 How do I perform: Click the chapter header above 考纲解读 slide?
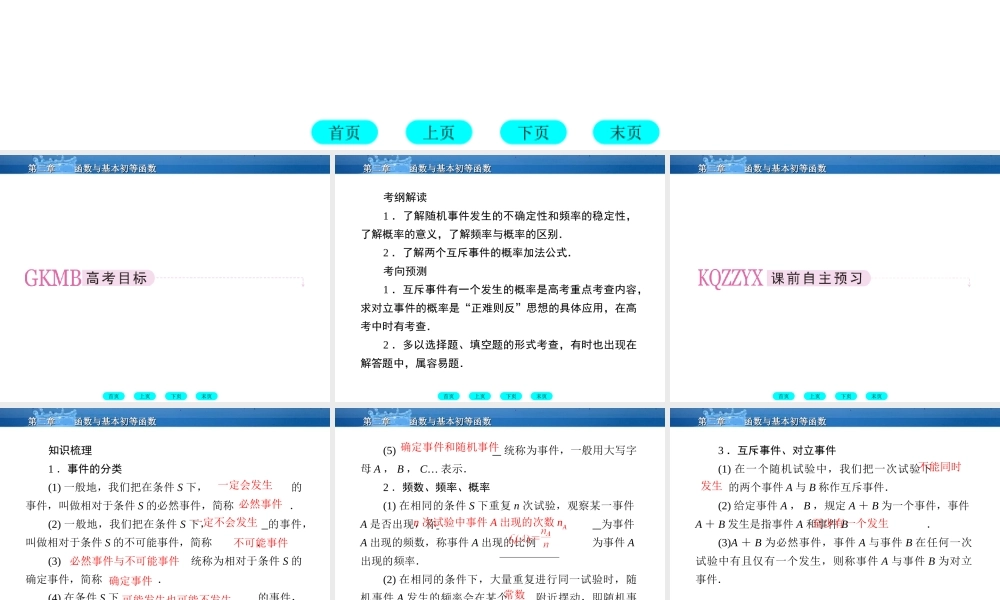pos(500,165)
